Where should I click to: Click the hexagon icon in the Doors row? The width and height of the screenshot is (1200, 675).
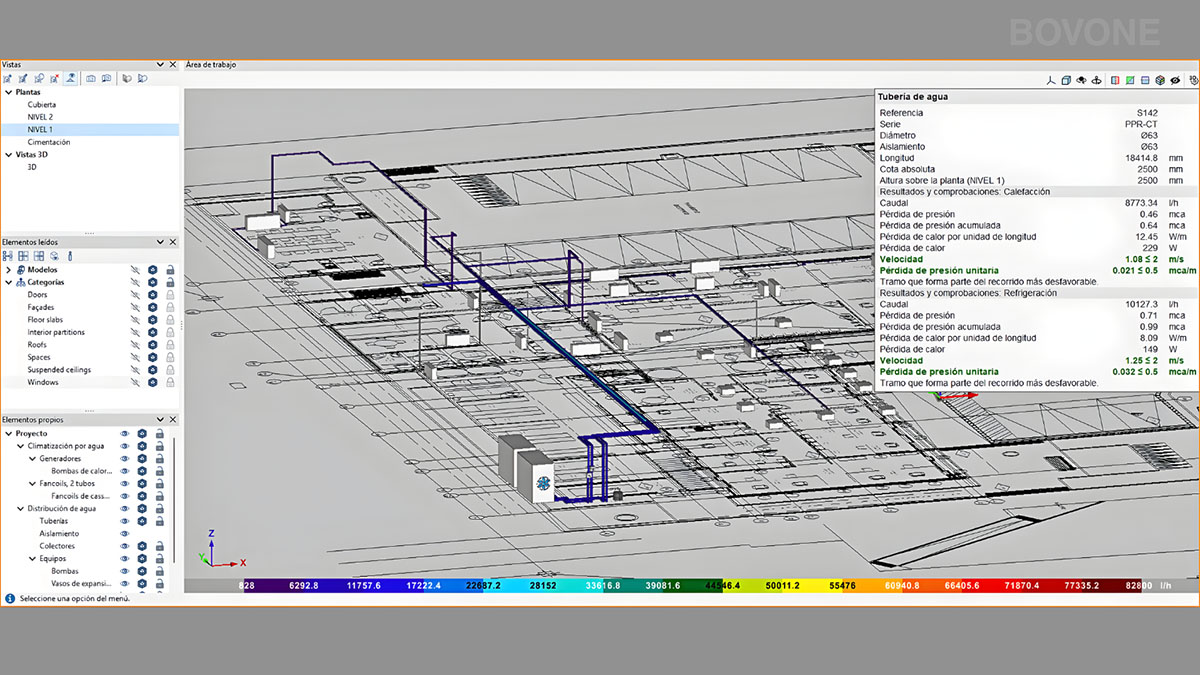tap(153, 295)
